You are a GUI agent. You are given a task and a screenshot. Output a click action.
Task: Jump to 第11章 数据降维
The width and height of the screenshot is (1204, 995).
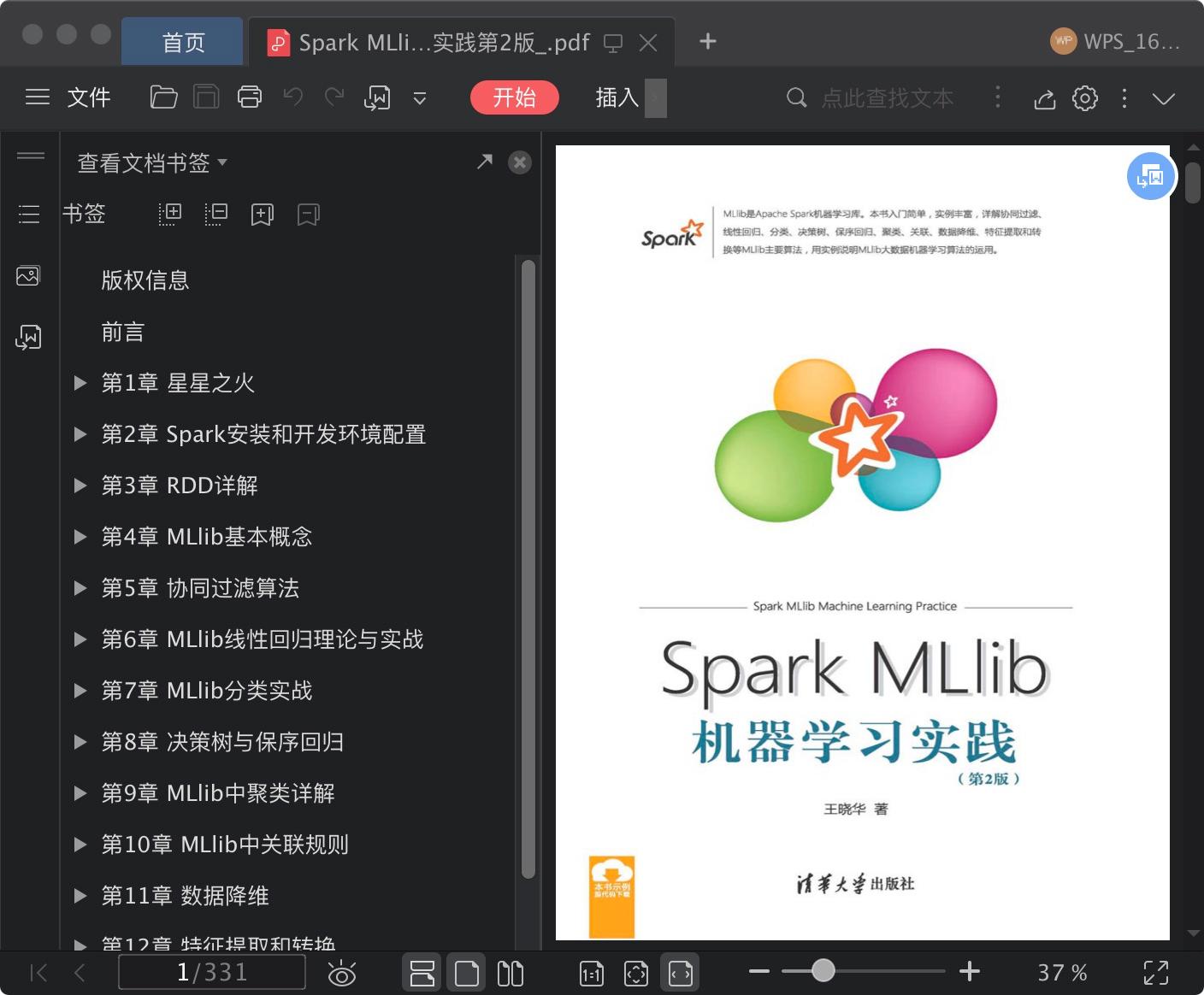click(185, 896)
